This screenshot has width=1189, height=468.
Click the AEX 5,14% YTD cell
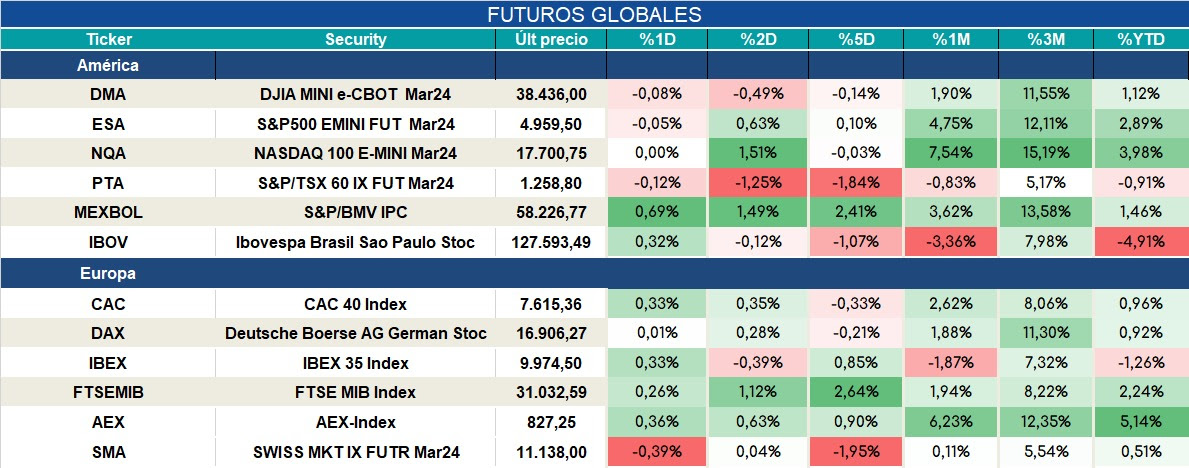click(x=1141, y=422)
